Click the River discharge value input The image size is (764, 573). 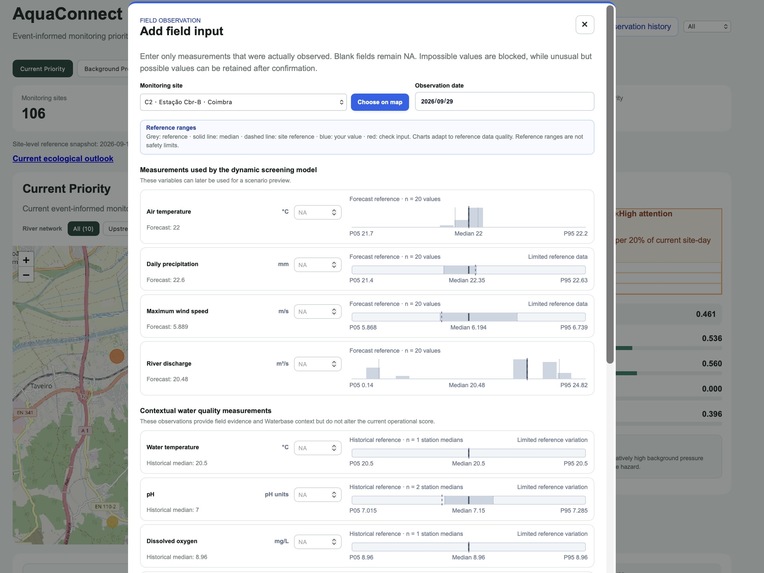[x=317, y=364]
